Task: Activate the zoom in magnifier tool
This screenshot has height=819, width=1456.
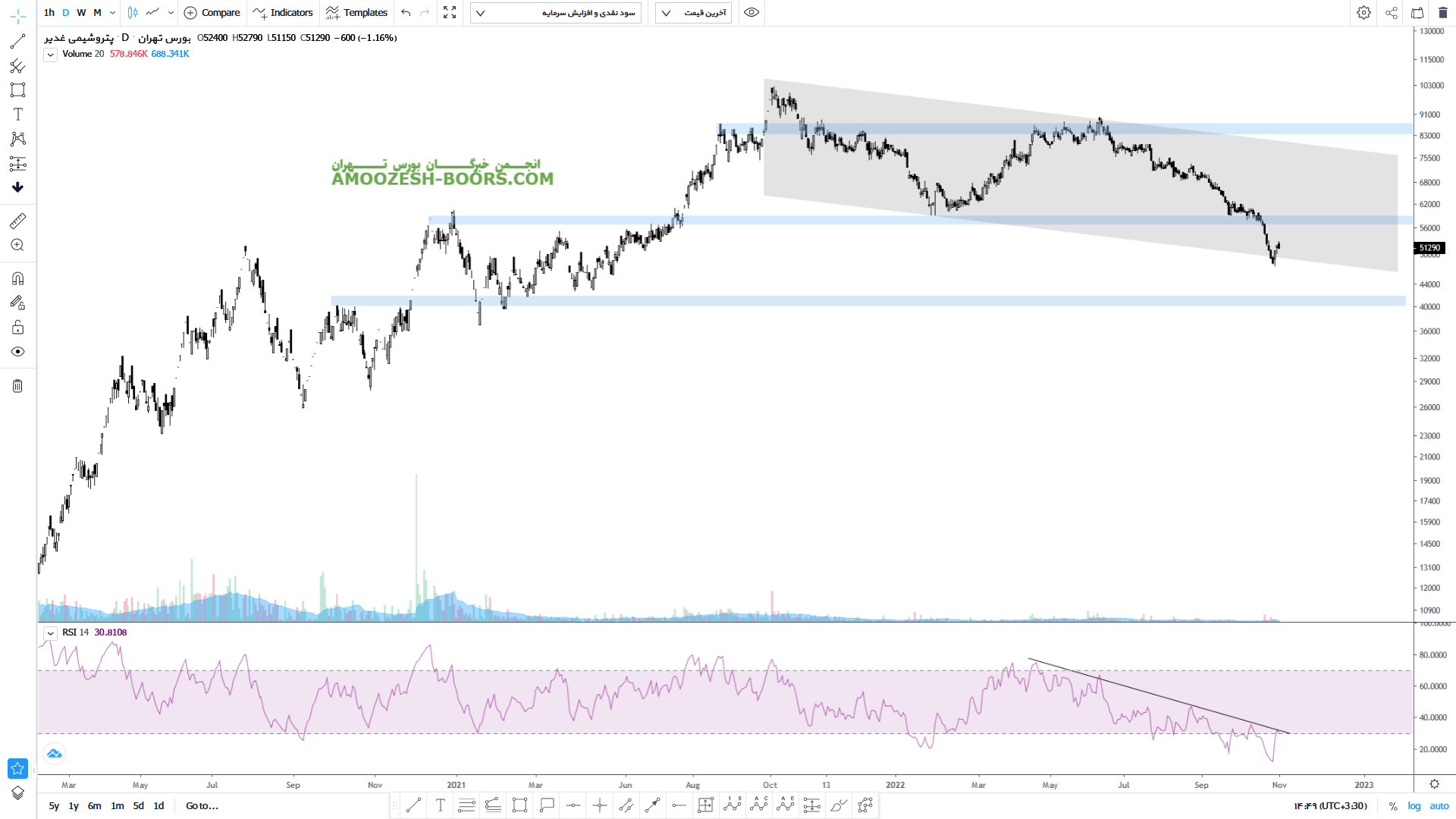Action: point(17,245)
